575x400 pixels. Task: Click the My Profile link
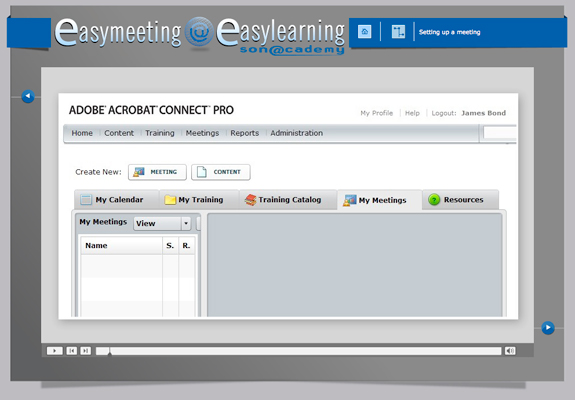point(377,113)
